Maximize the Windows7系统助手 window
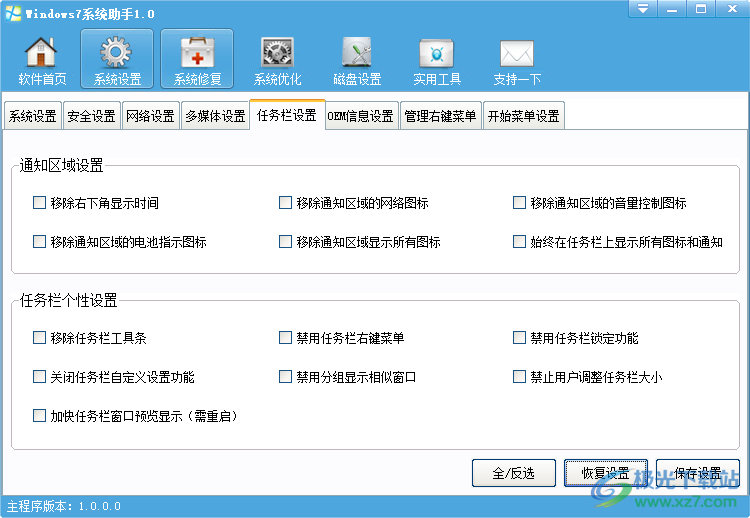The image size is (750, 518). (x=701, y=9)
